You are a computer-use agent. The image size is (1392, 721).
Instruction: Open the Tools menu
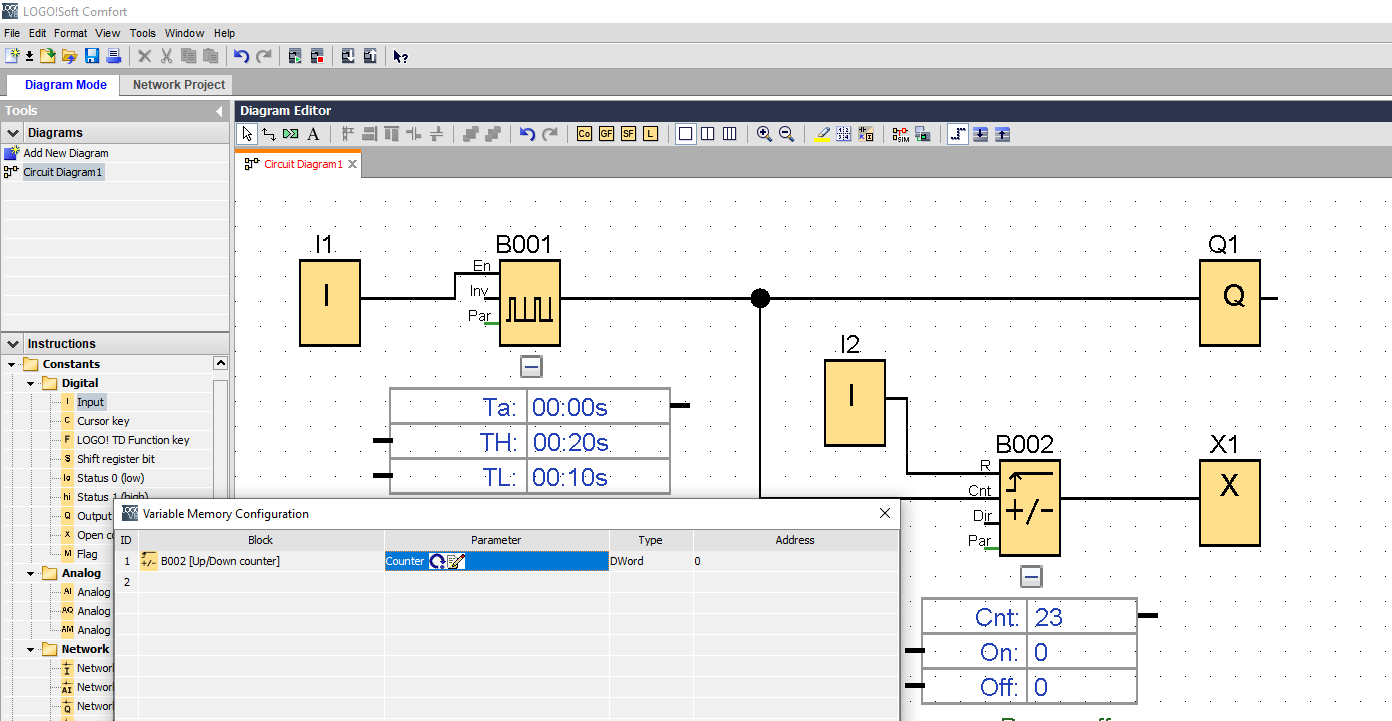[x=143, y=33]
